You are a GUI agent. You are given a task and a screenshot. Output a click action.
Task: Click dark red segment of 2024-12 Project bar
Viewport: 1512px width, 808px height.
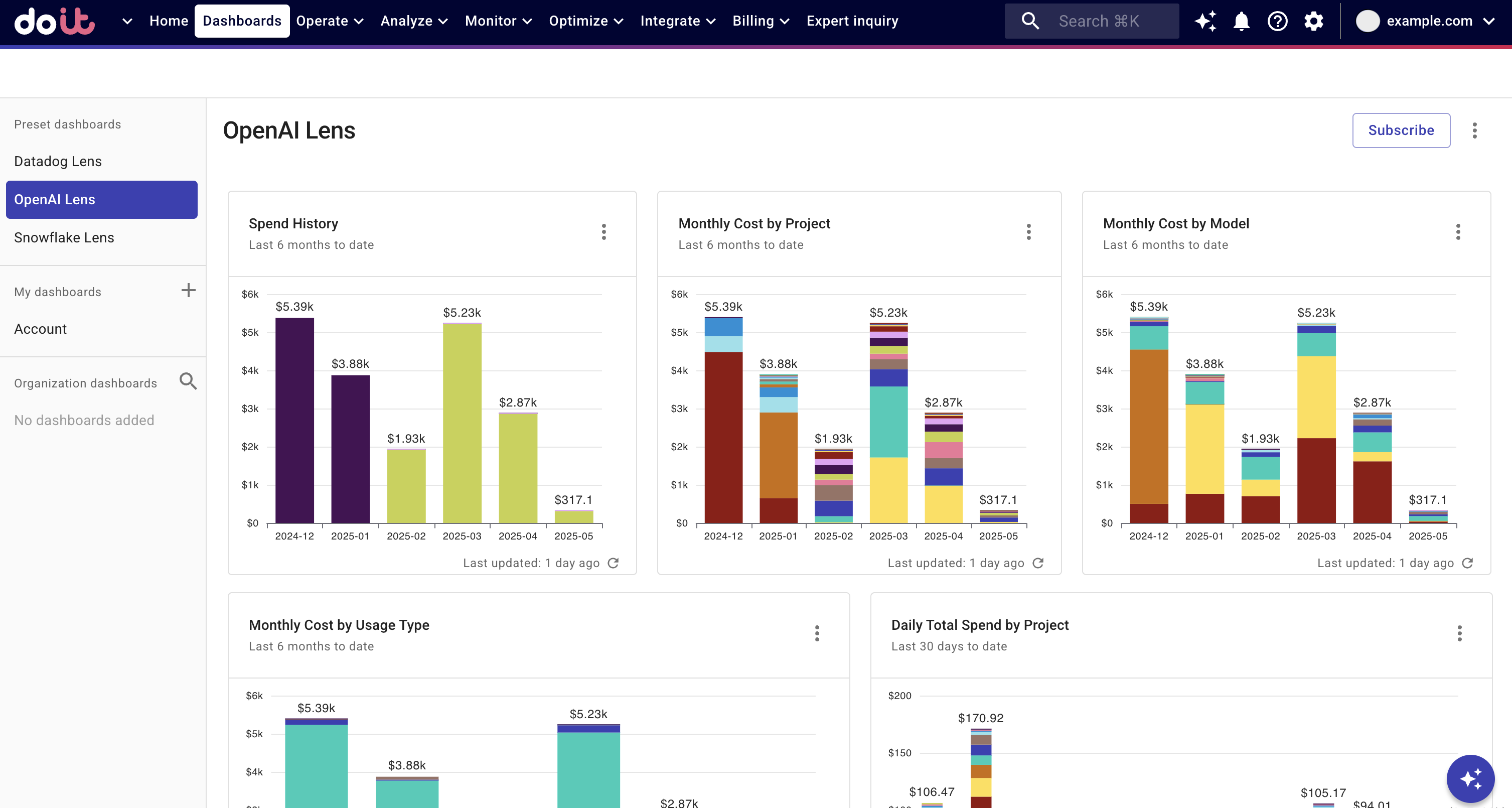[723, 438]
